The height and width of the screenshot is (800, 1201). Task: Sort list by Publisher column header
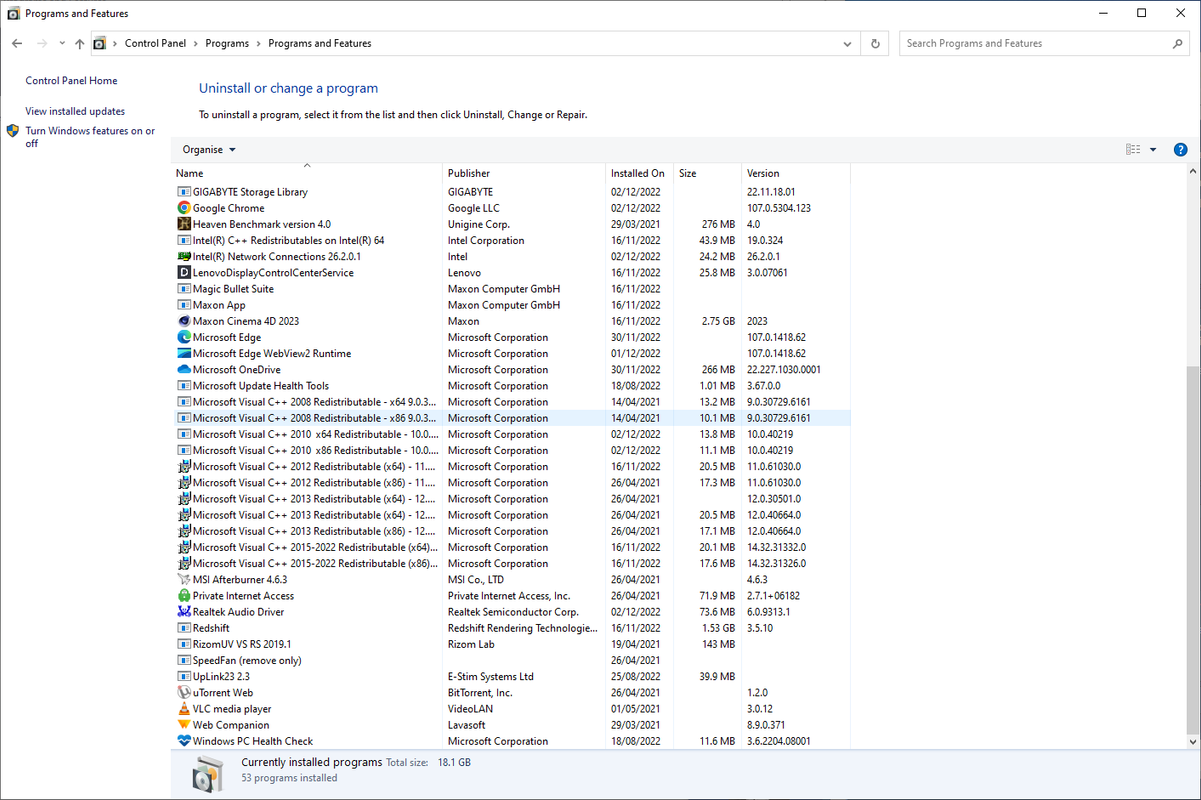524,173
